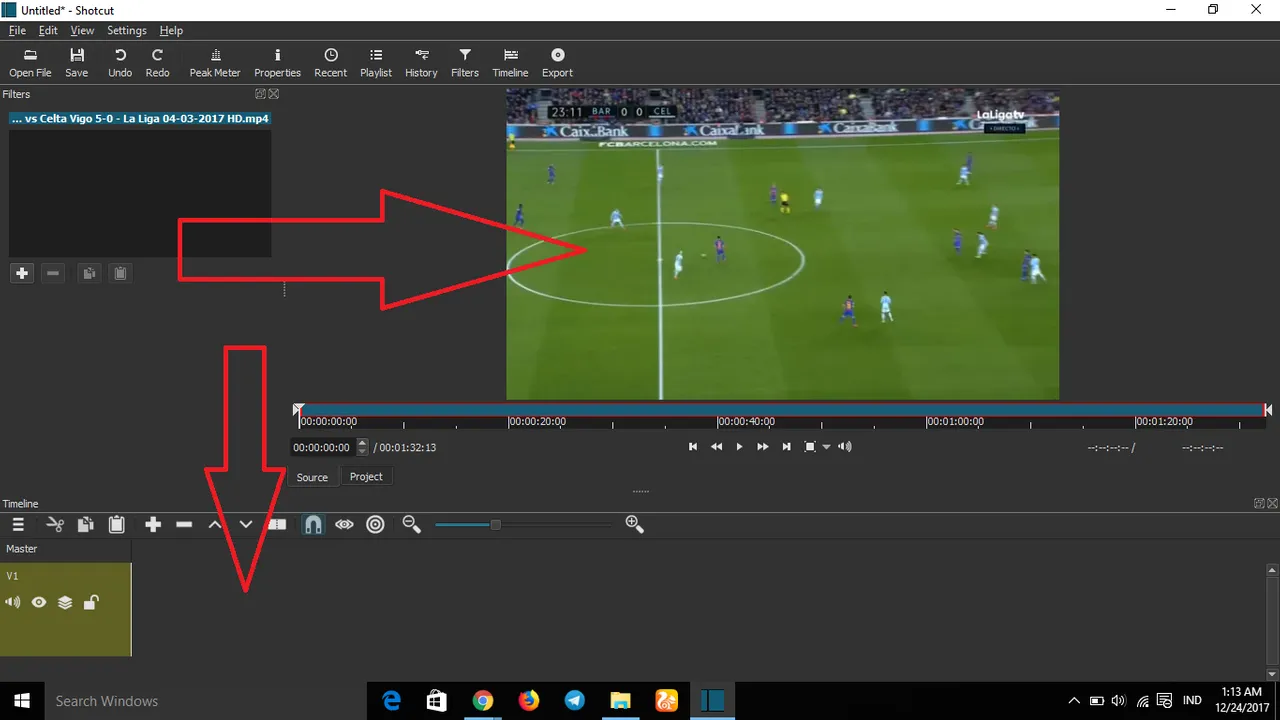
Task: Select the Celta Vigo mp4 clip title
Action: click(140, 118)
